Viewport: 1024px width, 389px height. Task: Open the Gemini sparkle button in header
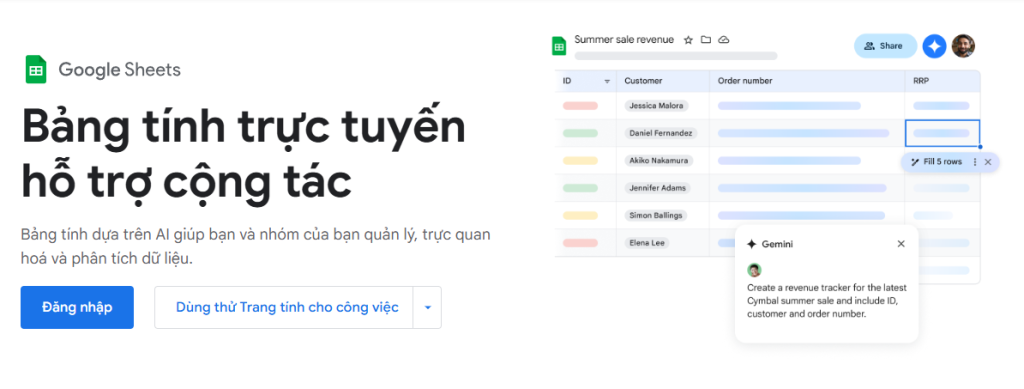(935, 46)
